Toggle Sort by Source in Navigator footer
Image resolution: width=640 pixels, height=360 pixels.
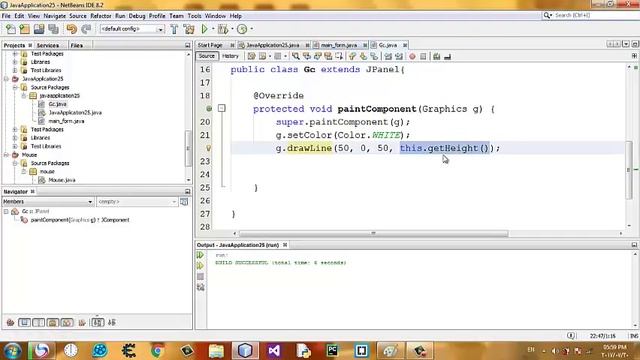click(112, 322)
